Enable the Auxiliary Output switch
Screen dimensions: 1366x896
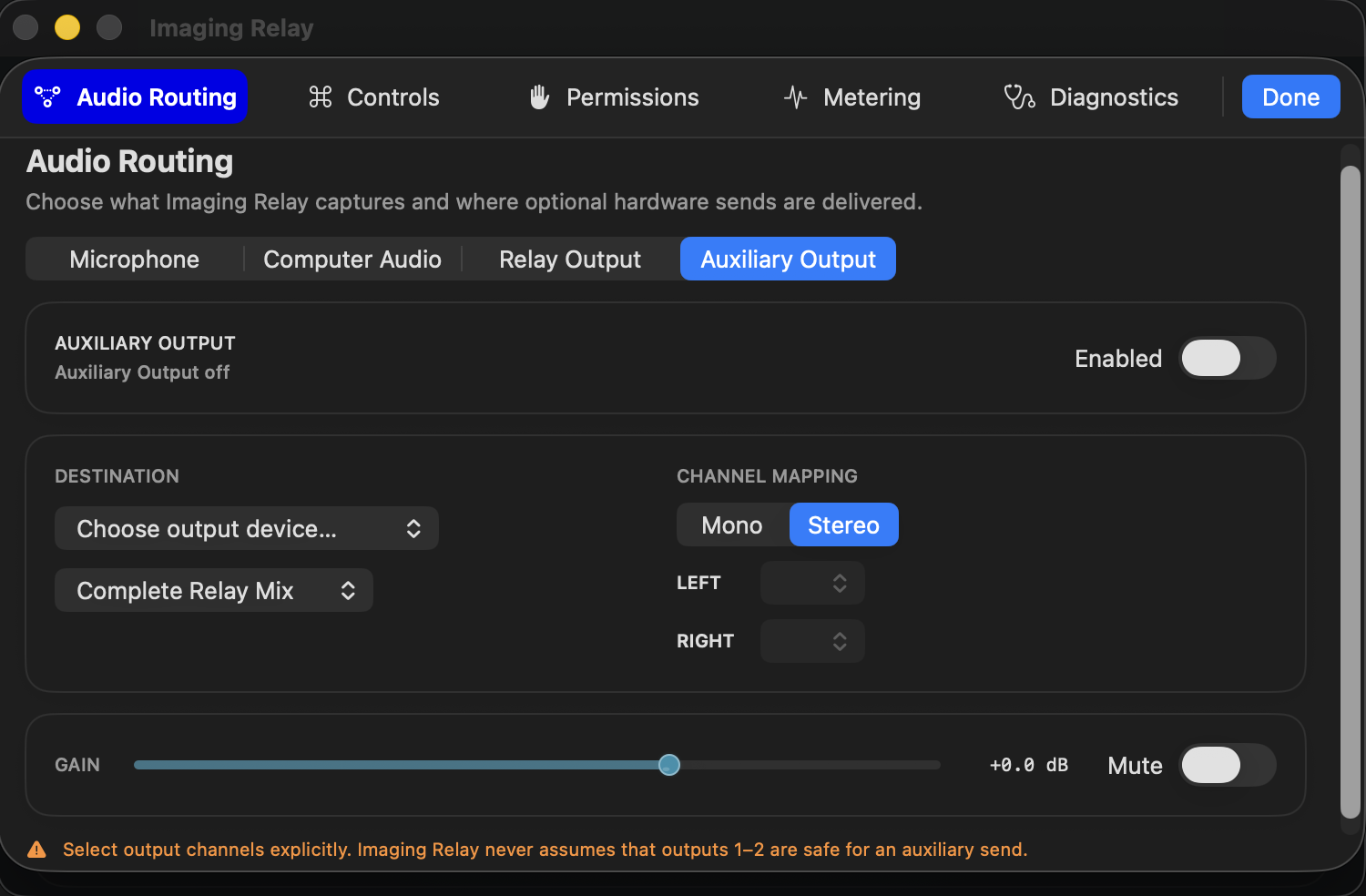pyautogui.click(x=1228, y=358)
